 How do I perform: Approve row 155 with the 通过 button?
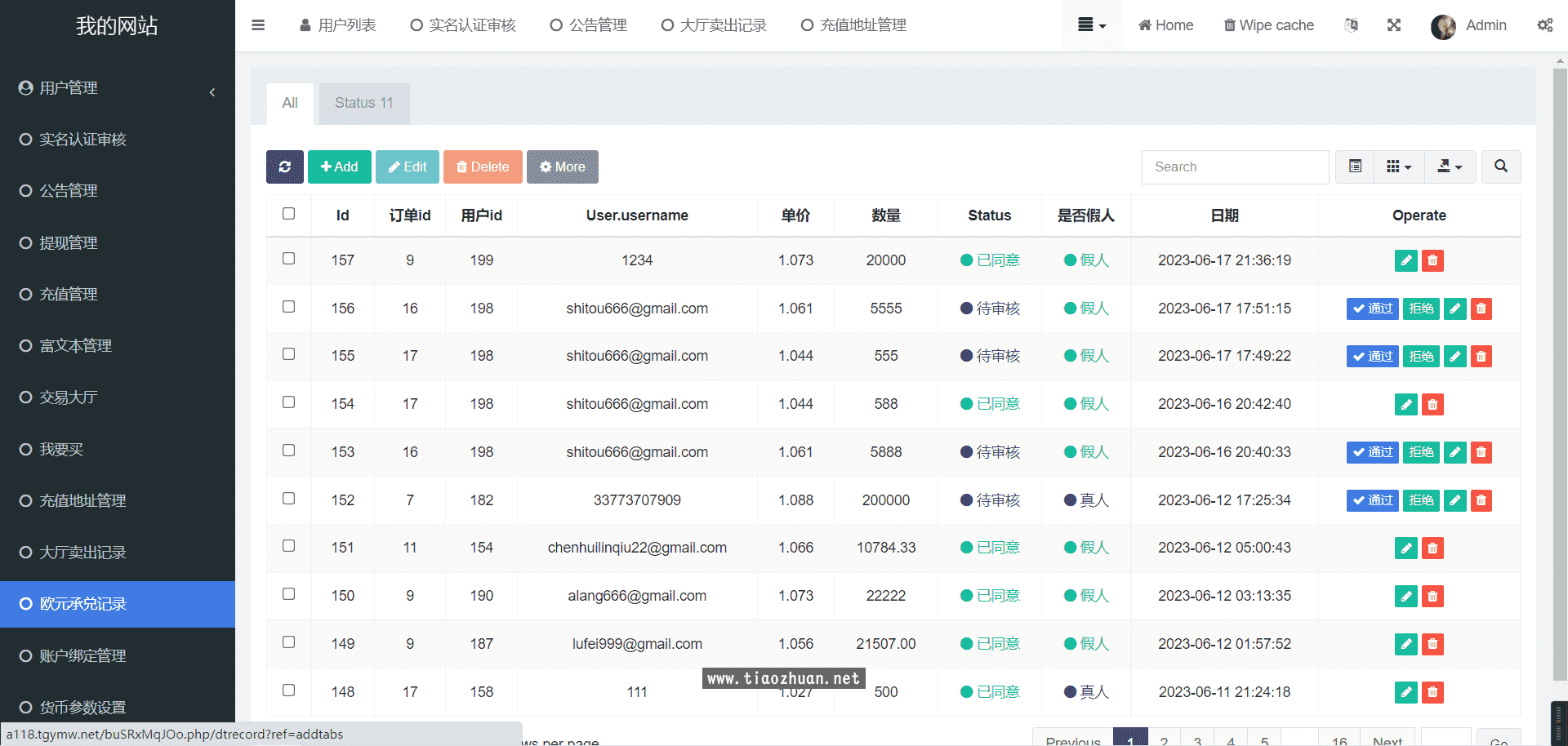tap(1372, 357)
